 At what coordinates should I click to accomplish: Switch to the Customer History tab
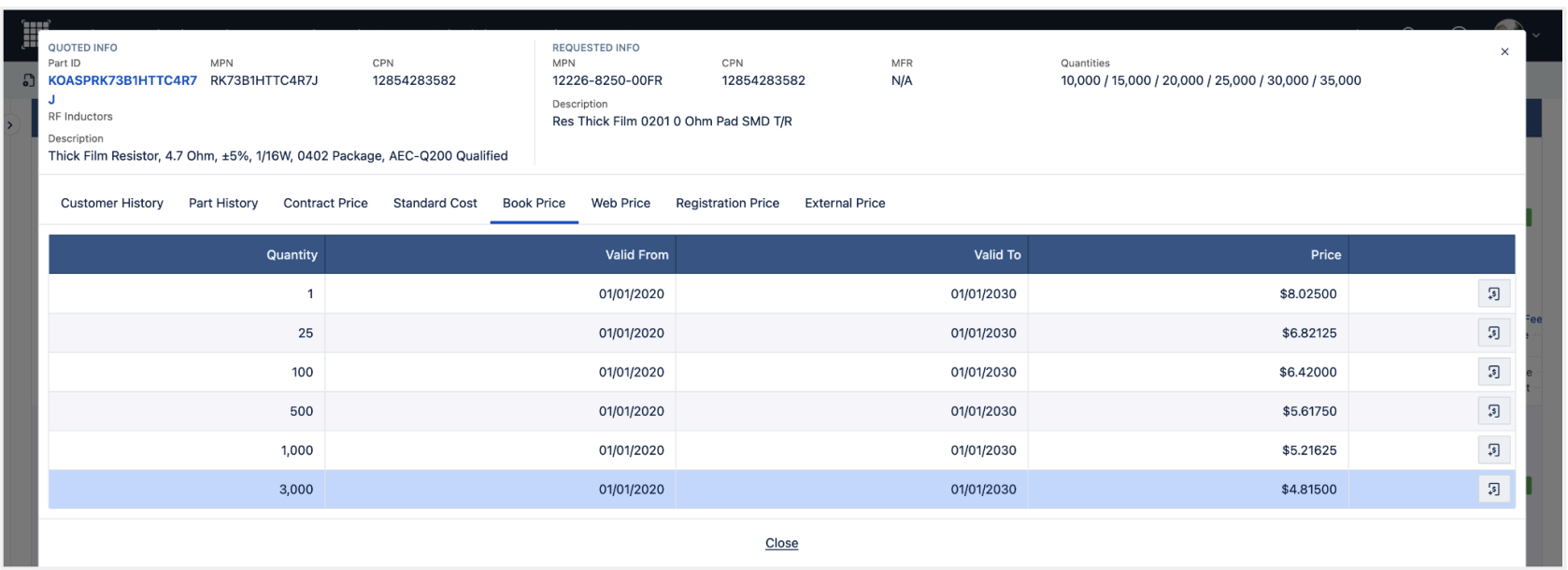click(x=112, y=203)
